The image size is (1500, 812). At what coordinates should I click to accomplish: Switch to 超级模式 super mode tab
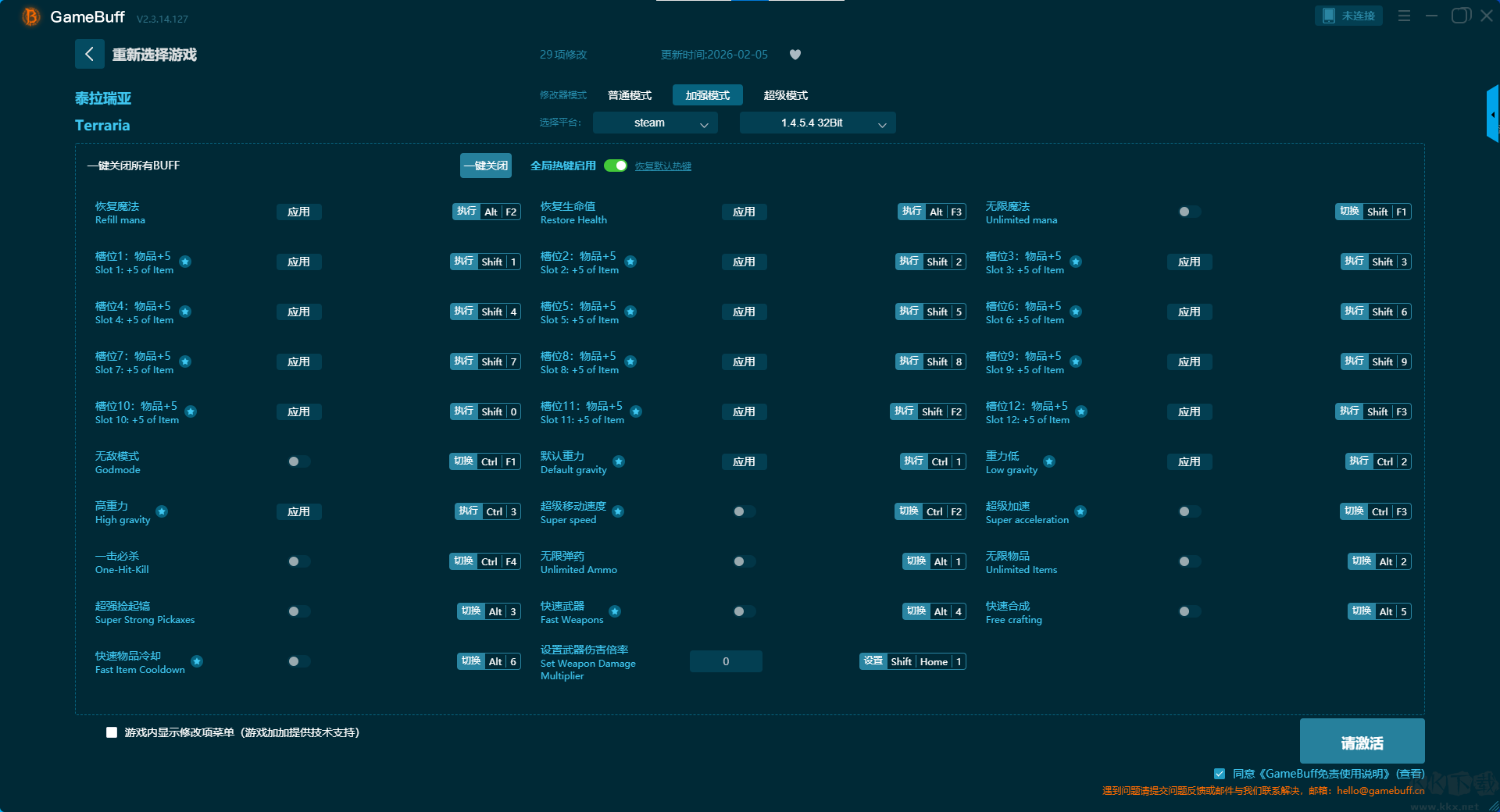(x=785, y=95)
